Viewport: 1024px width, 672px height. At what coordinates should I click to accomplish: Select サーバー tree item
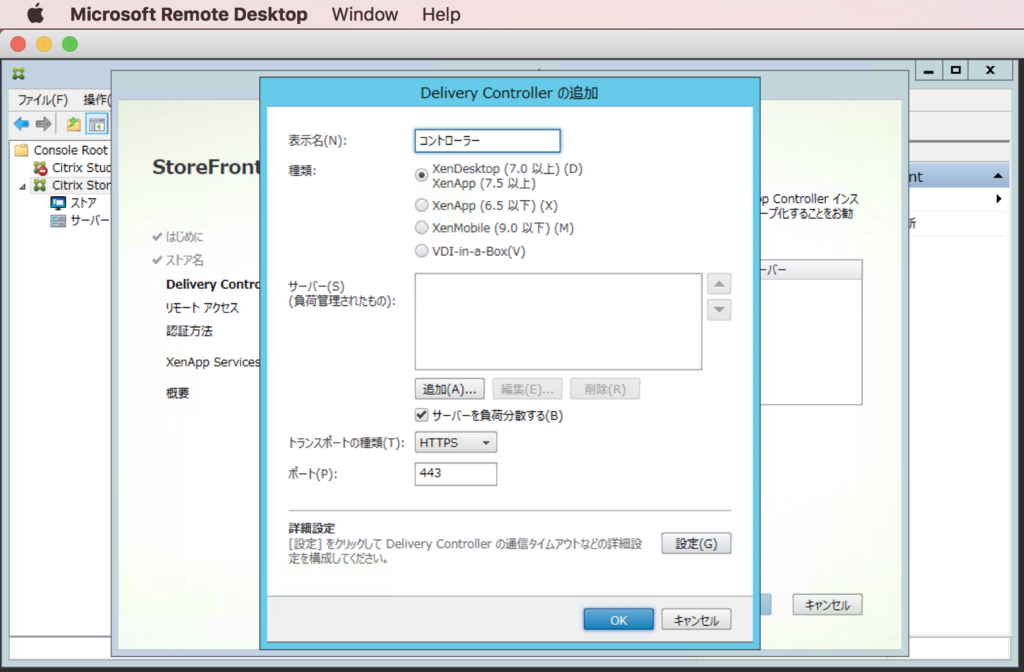80,221
